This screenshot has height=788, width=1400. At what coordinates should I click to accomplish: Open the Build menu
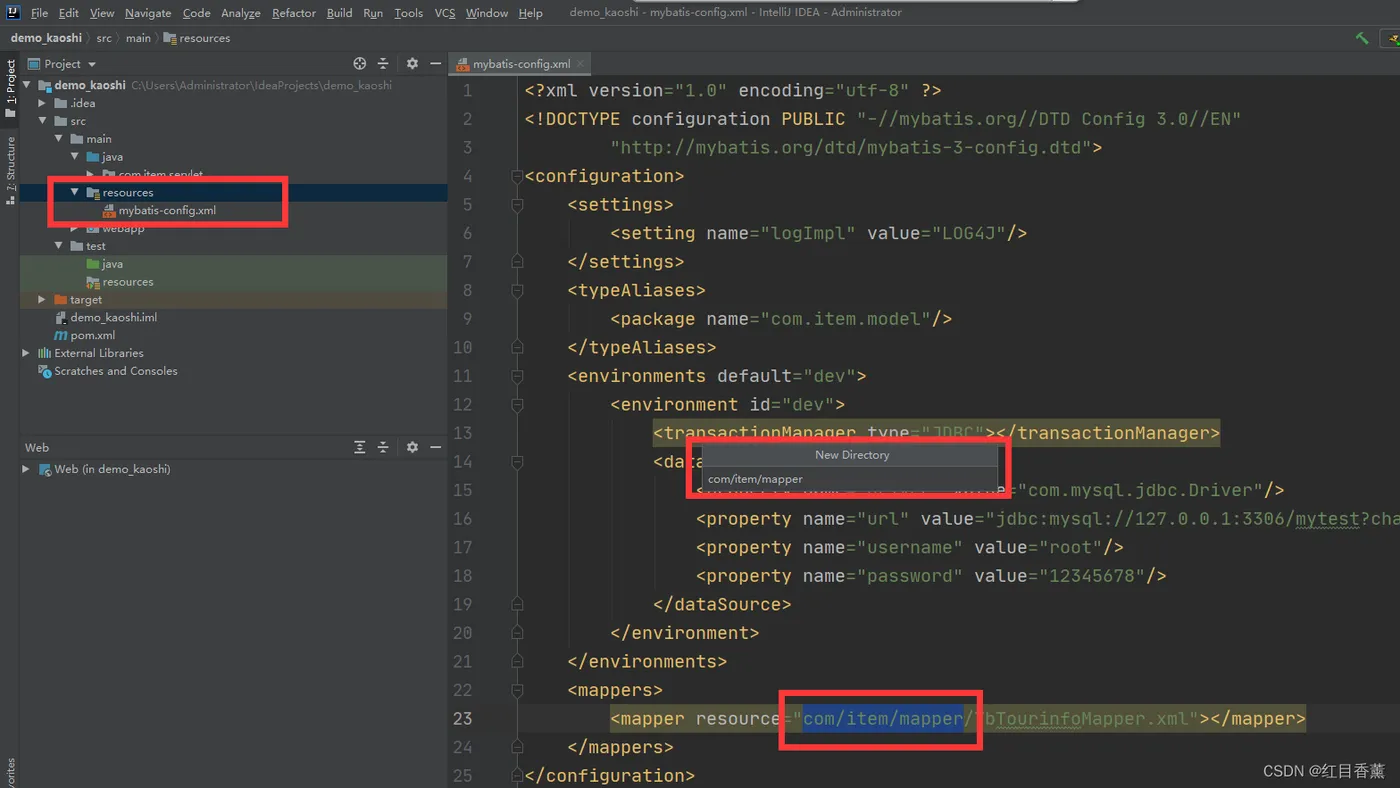pos(339,13)
